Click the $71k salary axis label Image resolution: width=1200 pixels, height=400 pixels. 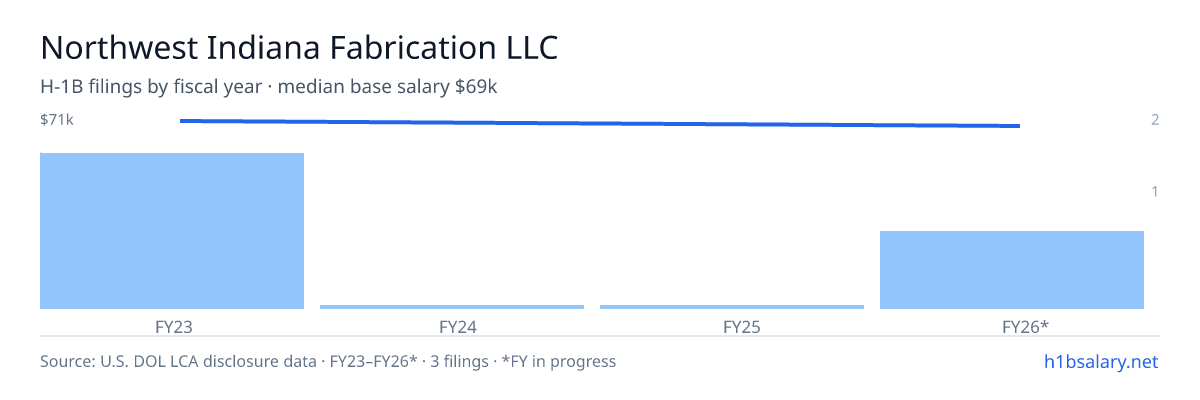57,120
